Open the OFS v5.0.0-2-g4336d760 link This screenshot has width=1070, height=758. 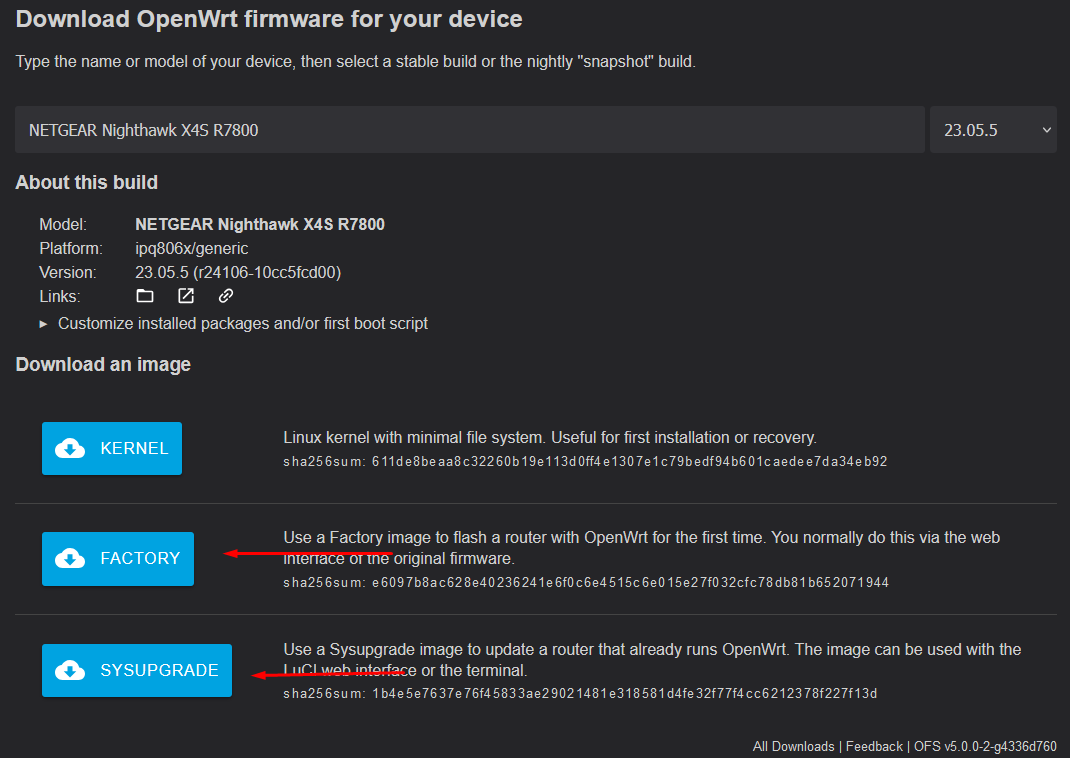point(985,746)
